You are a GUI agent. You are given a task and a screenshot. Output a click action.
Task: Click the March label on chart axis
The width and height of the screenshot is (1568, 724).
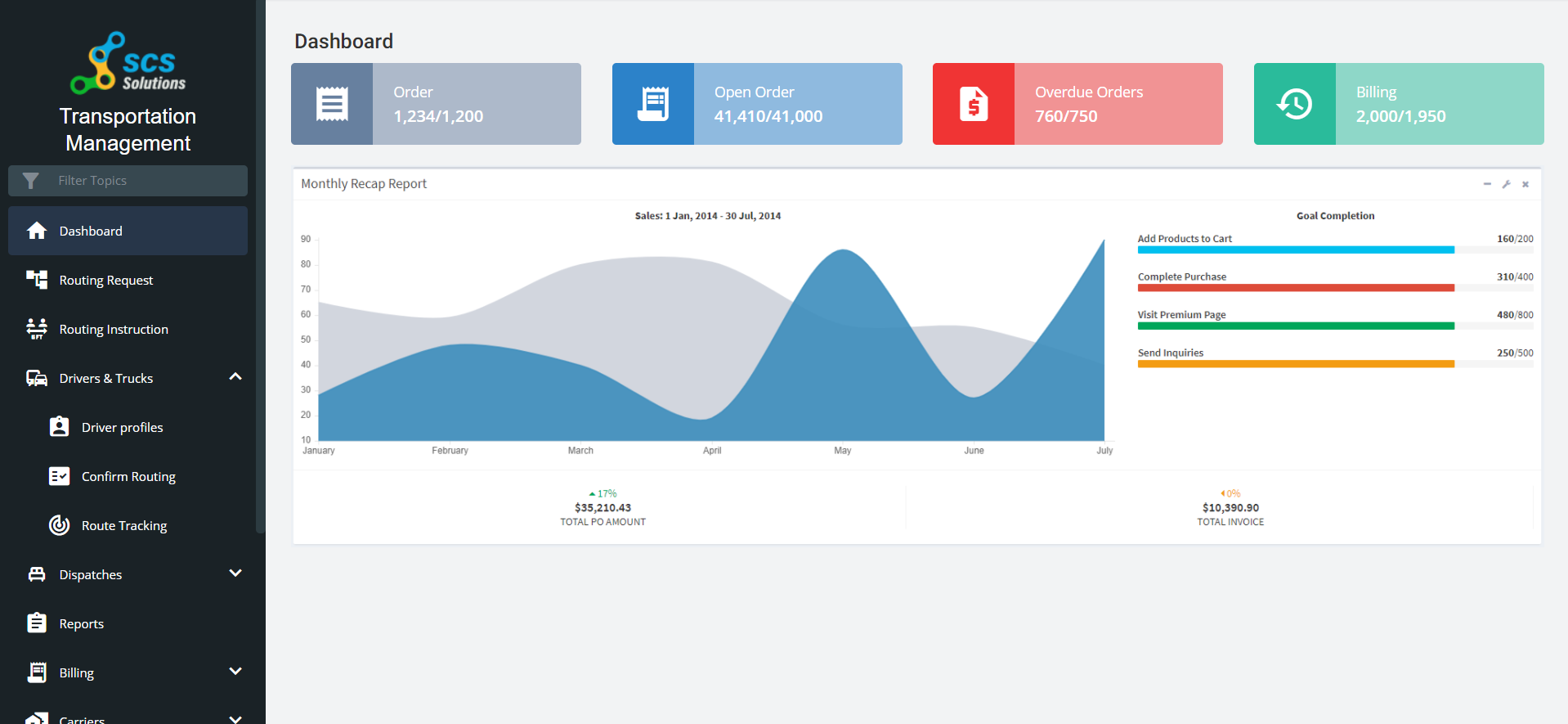point(580,451)
